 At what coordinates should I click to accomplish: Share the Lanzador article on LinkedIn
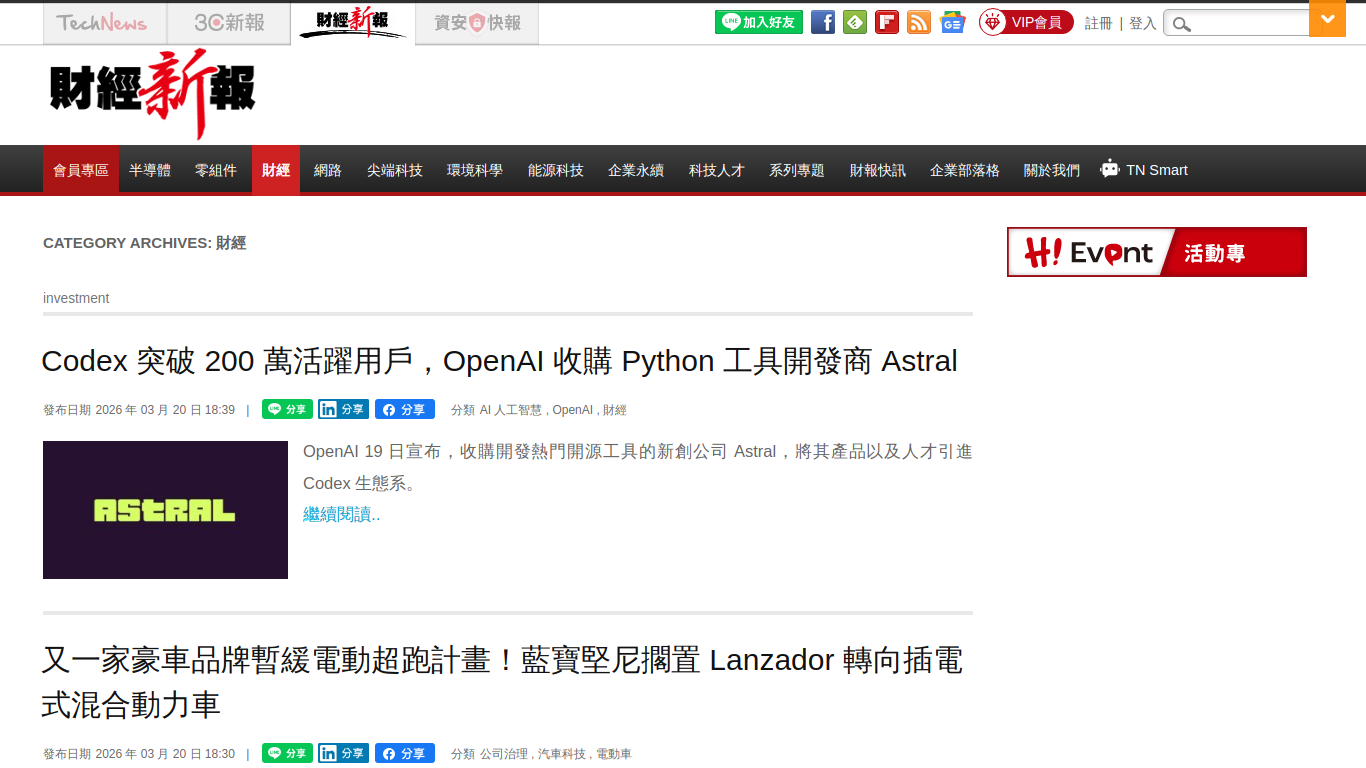point(343,753)
